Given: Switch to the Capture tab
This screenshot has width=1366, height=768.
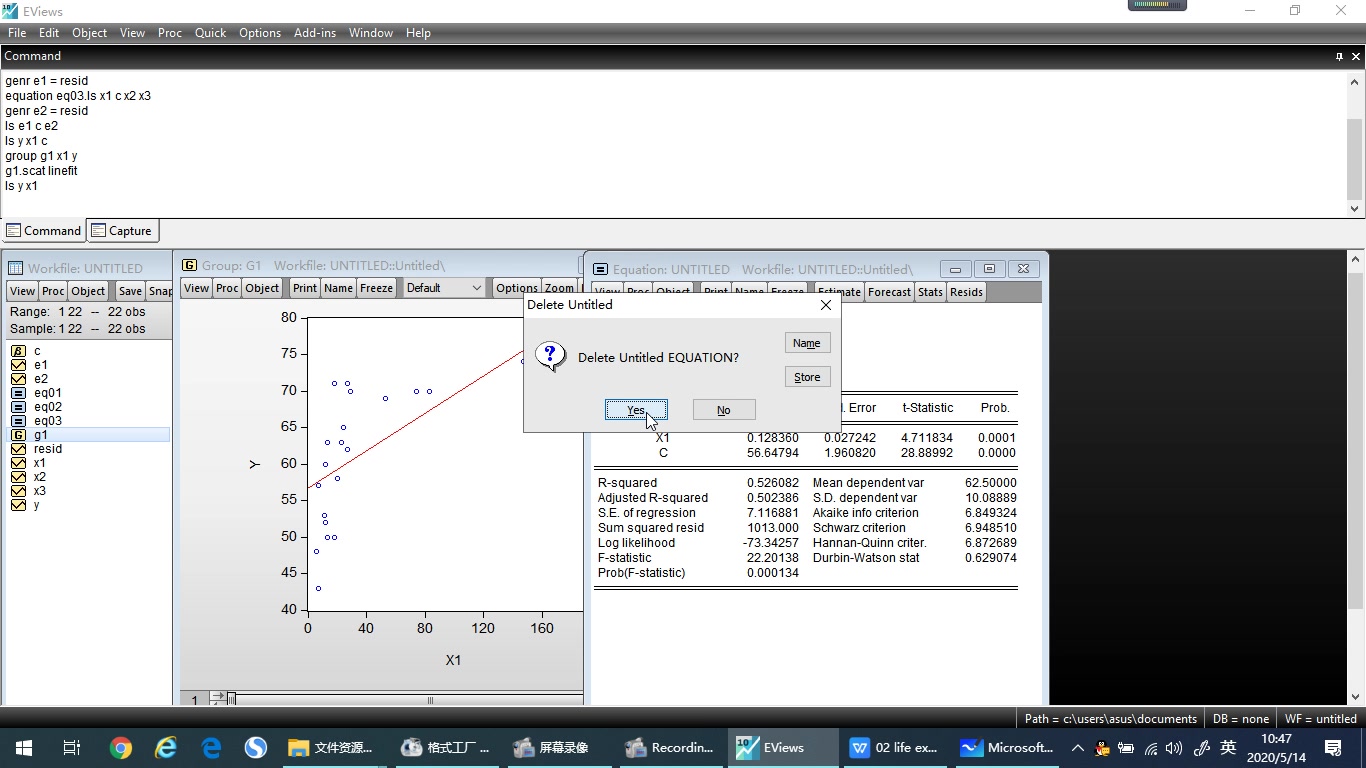Looking at the screenshot, I should tap(122, 230).
